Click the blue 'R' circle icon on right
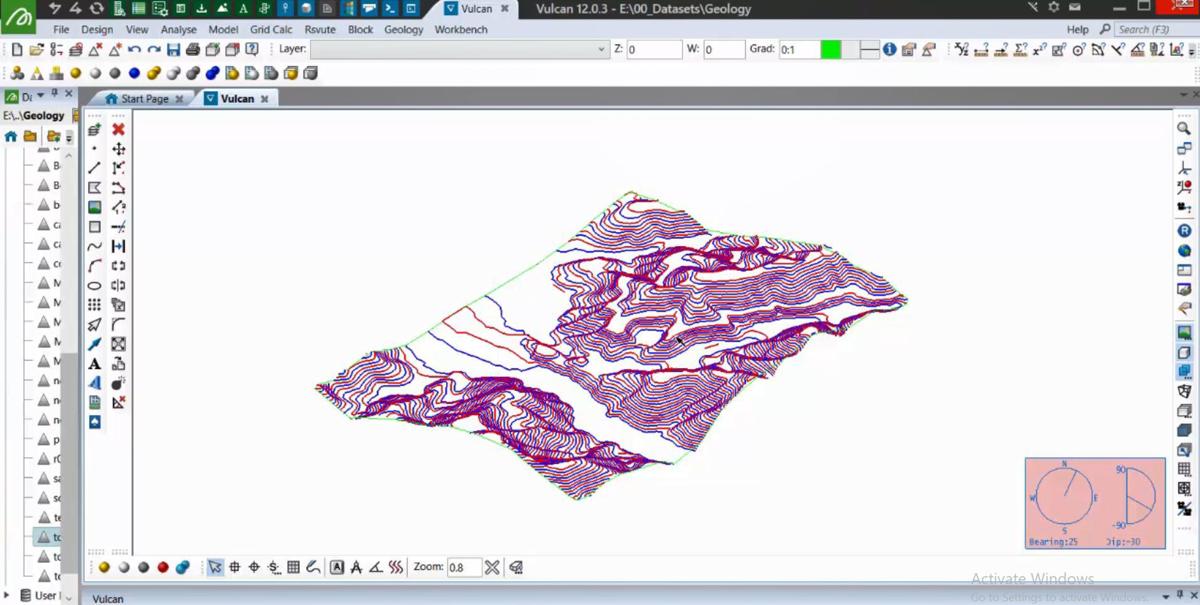Image resolution: width=1200 pixels, height=605 pixels. [1184, 231]
